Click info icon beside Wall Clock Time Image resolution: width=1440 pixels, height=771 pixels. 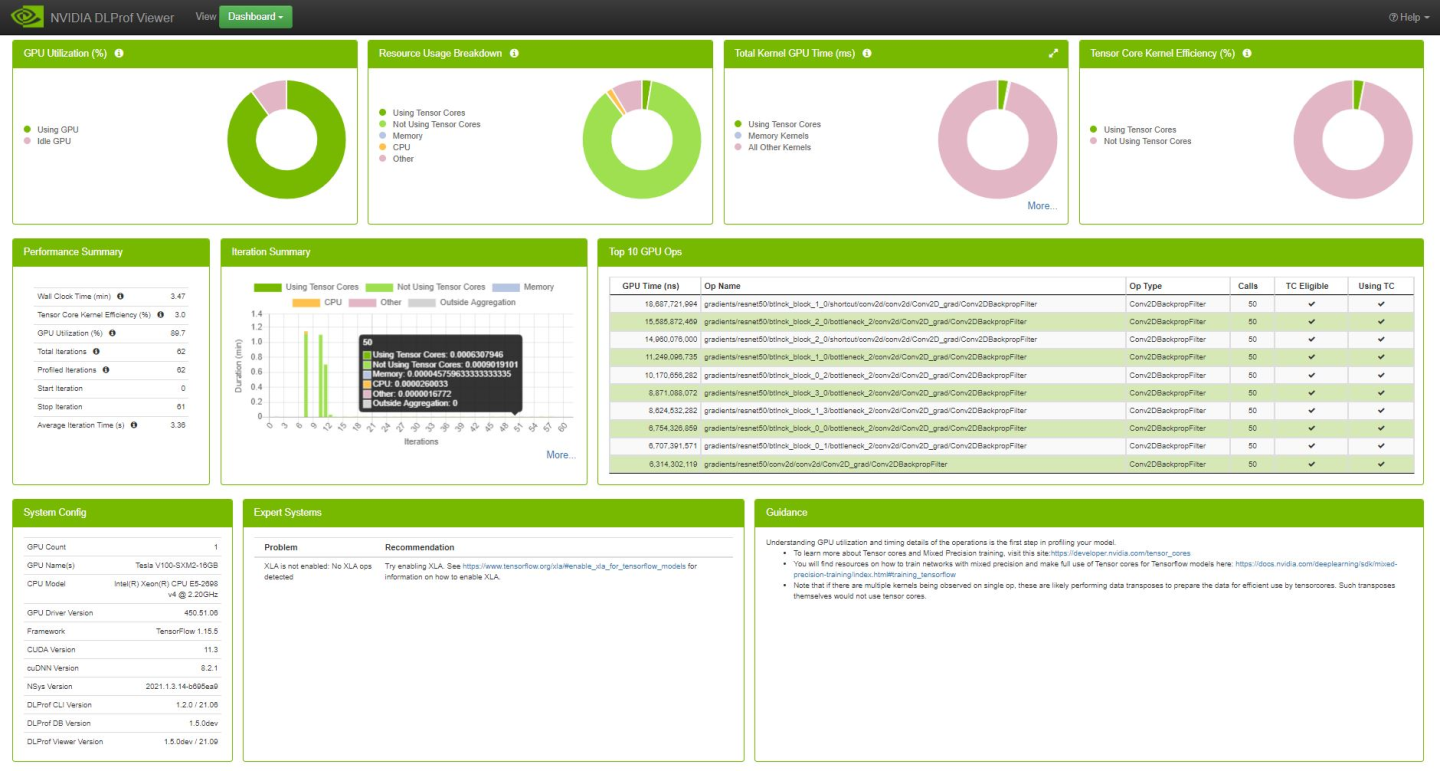pyautogui.click(x=120, y=296)
